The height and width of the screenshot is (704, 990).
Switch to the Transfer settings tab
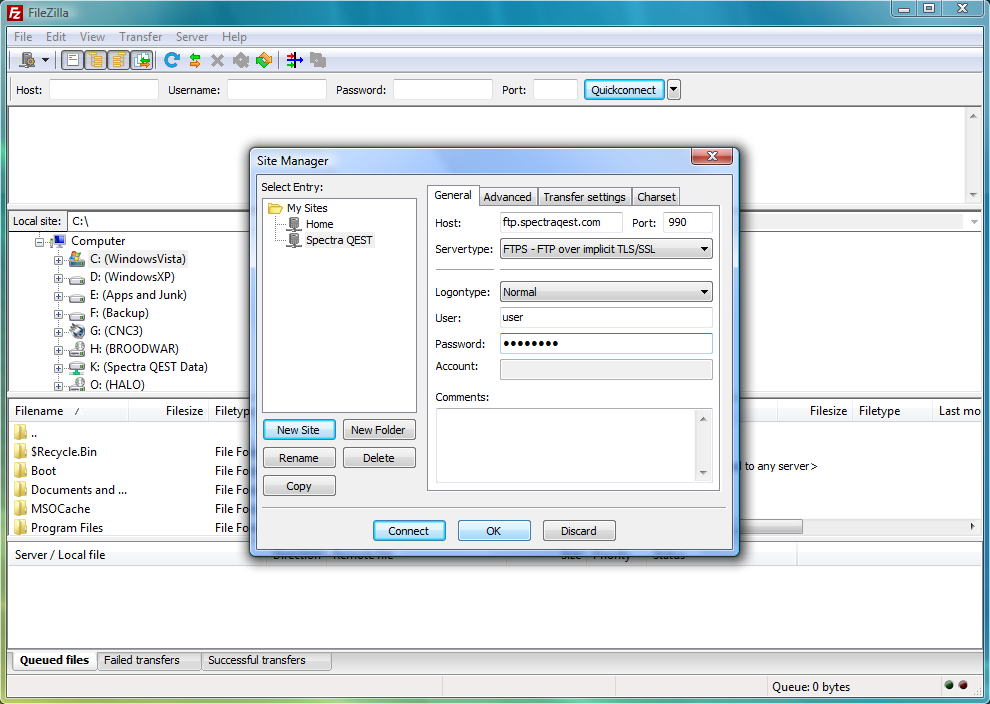584,197
